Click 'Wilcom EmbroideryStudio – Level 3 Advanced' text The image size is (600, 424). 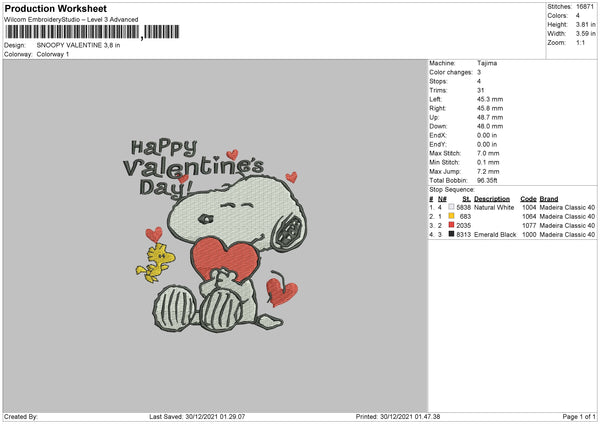tap(71, 20)
